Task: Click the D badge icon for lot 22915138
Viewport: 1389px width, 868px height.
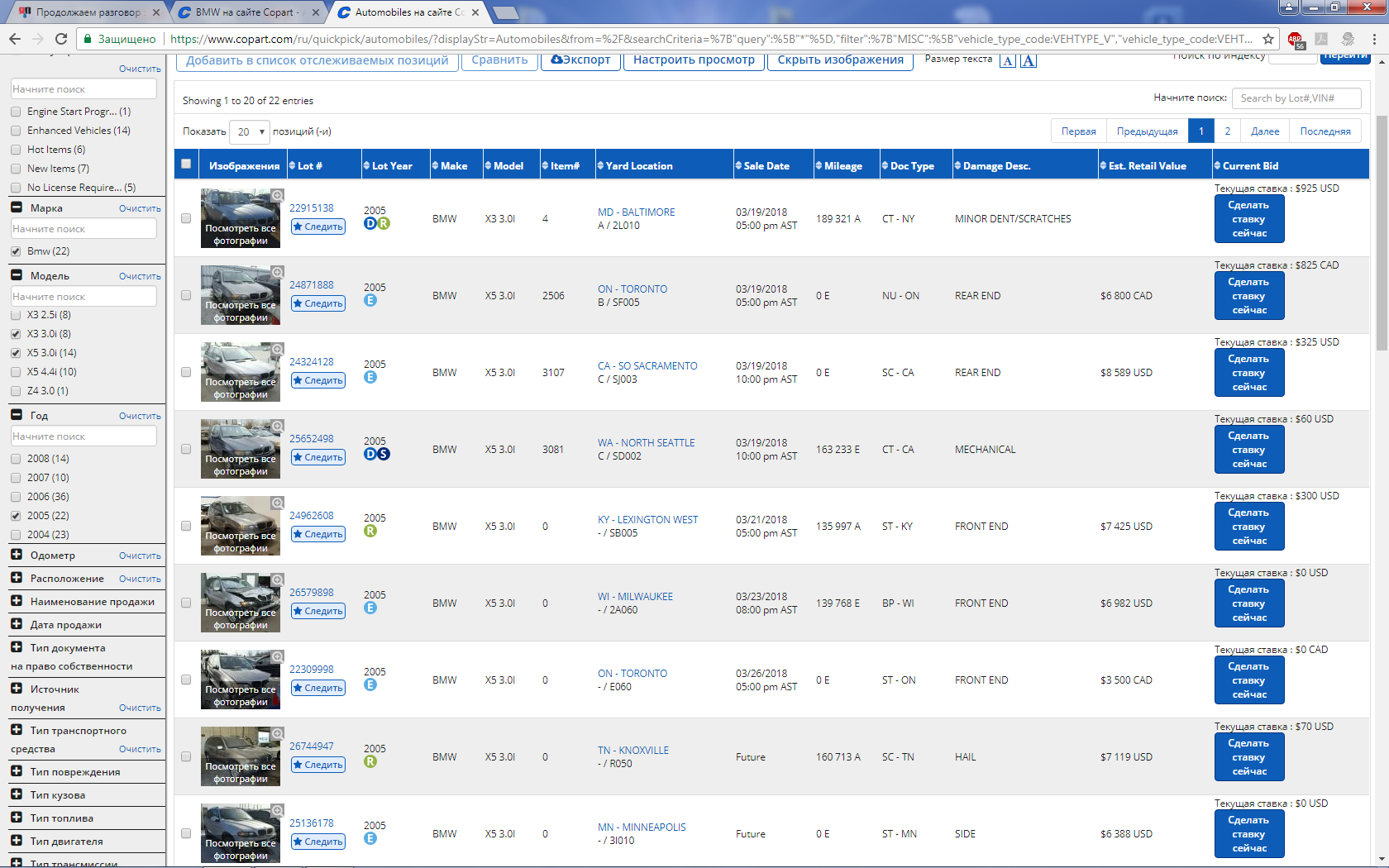Action: tap(370, 223)
